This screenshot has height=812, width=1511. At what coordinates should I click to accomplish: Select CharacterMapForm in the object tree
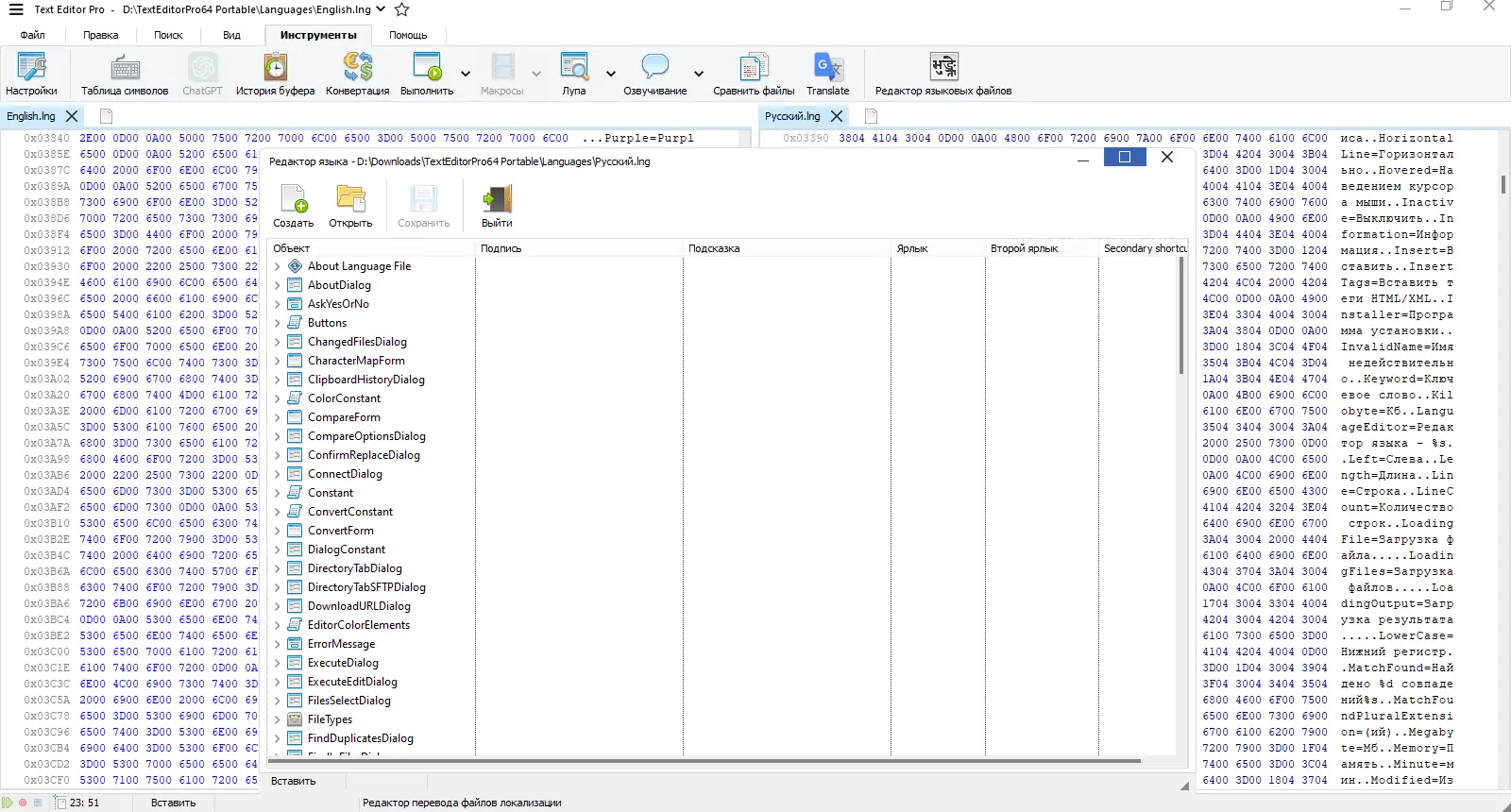(356, 361)
